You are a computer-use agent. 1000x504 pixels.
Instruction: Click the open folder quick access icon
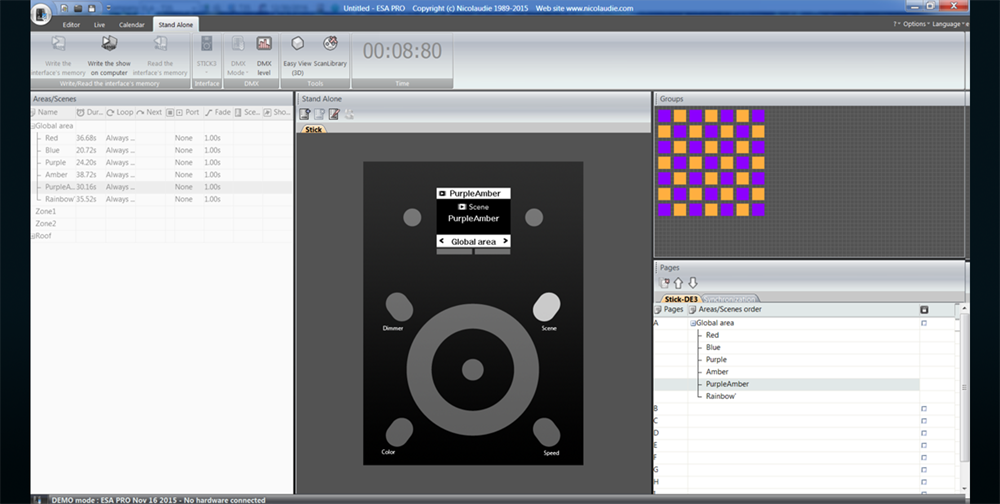[x=78, y=8]
